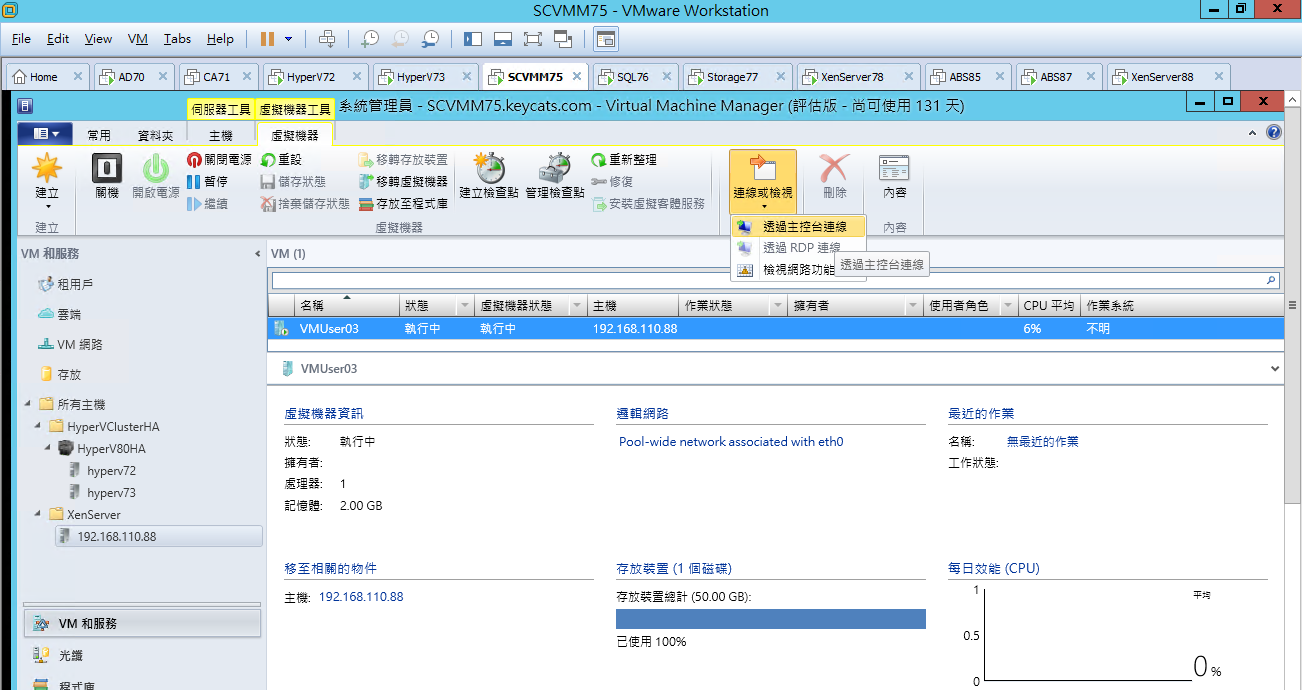Click the 關機 shutdown icon
The width and height of the screenshot is (1302, 690).
click(x=107, y=168)
